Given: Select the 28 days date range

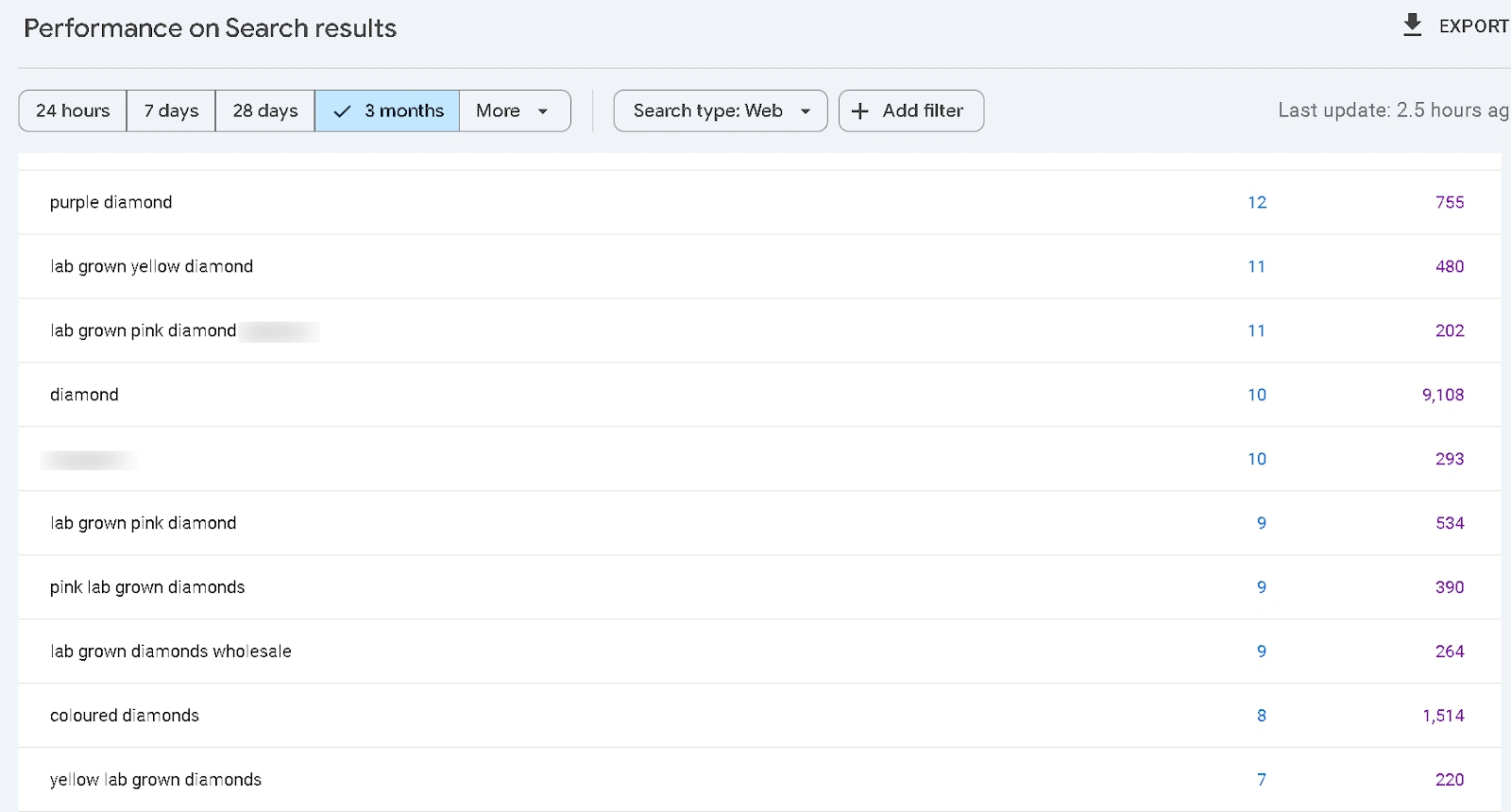Looking at the screenshot, I should (x=265, y=110).
